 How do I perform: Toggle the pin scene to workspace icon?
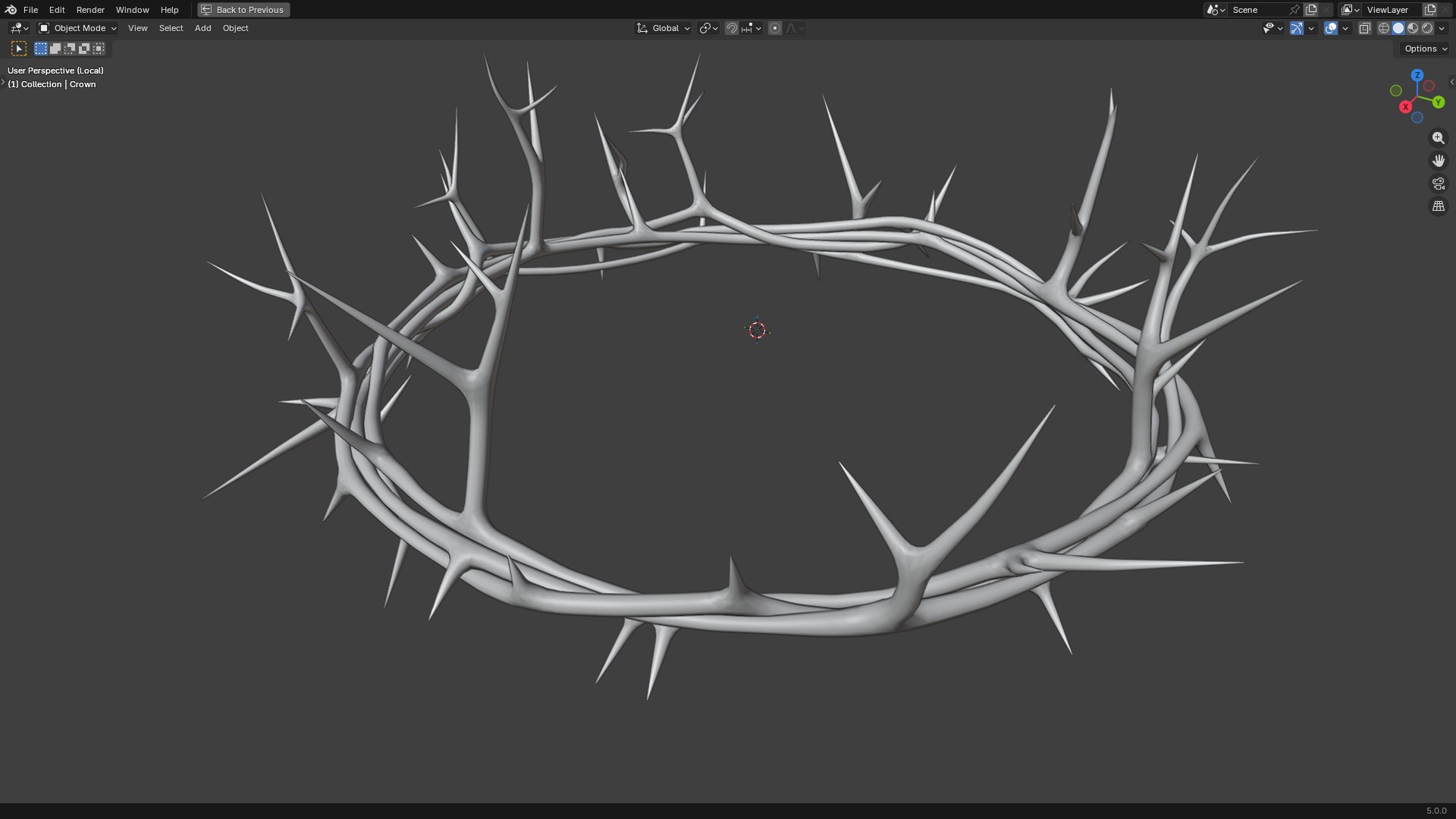tap(1294, 10)
